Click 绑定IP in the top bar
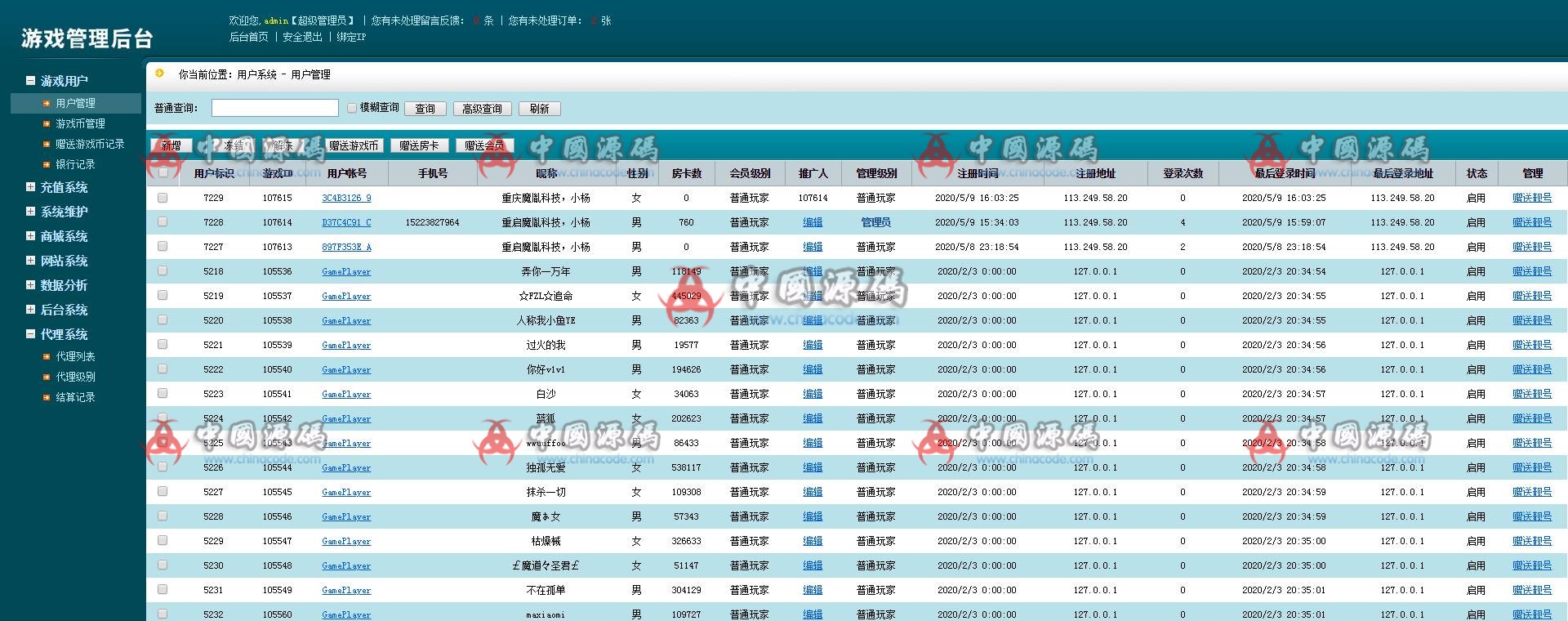Image resolution: width=1568 pixels, height=621 pixels. pos(351,37)
